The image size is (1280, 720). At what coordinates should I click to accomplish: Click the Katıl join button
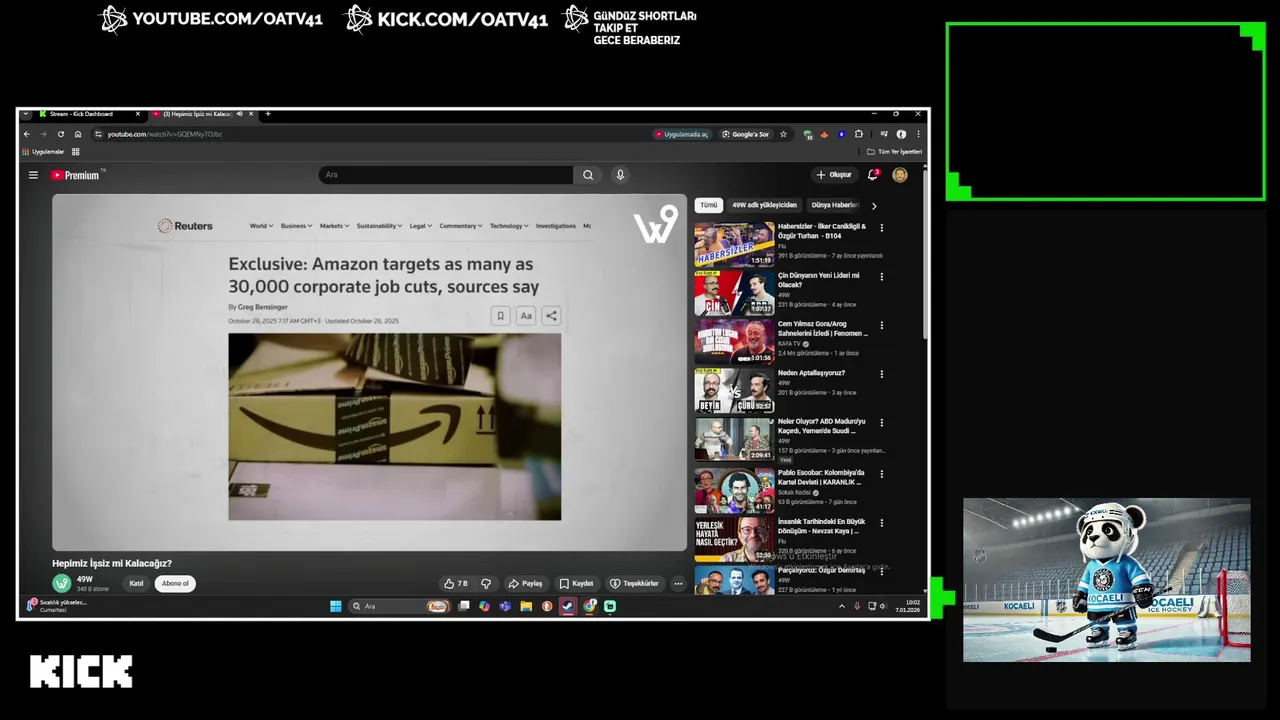coord(136,583)
